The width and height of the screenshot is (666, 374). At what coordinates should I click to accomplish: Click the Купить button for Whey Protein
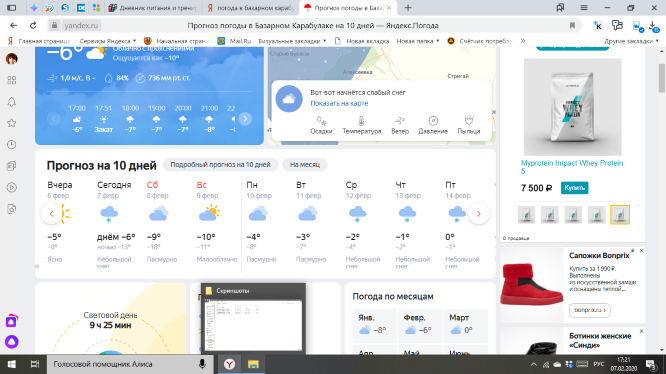click(x=574, y=188)
